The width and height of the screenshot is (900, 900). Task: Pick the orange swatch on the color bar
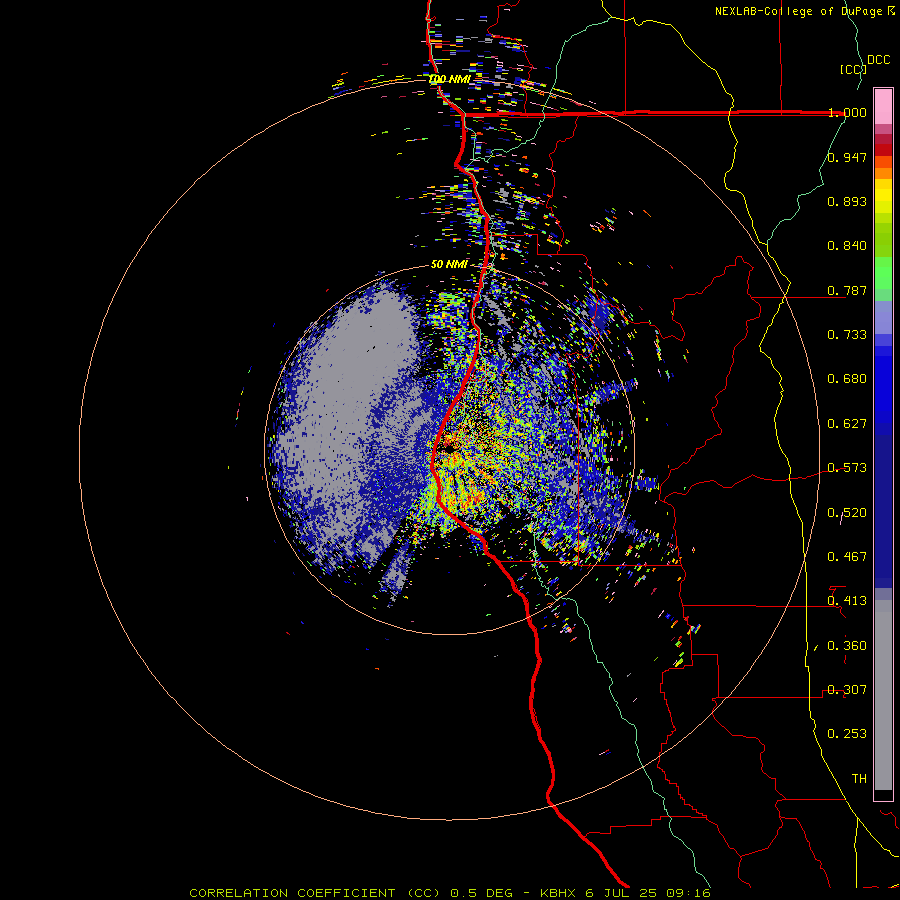point(883,173)
